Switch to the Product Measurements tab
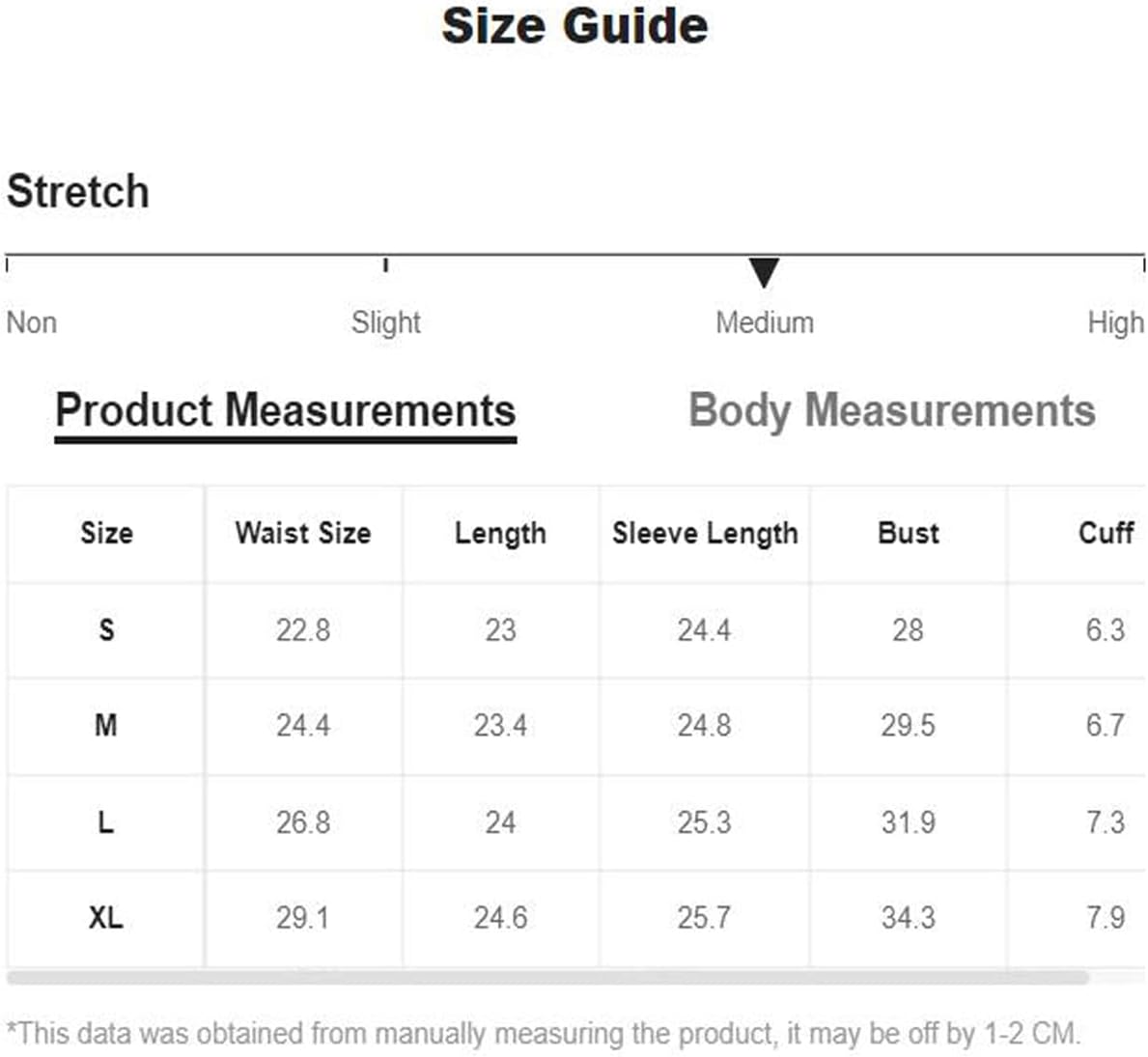 286,410
